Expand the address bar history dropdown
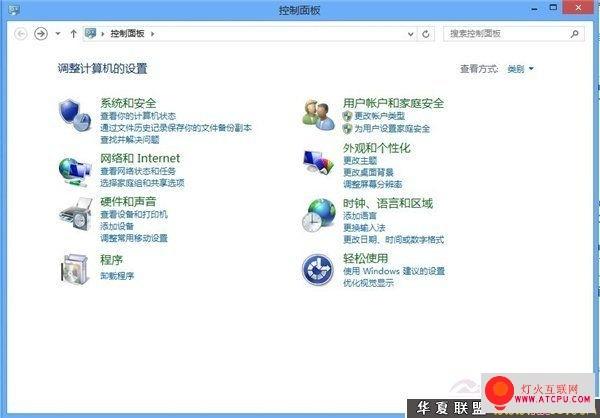 coord(411,34)
